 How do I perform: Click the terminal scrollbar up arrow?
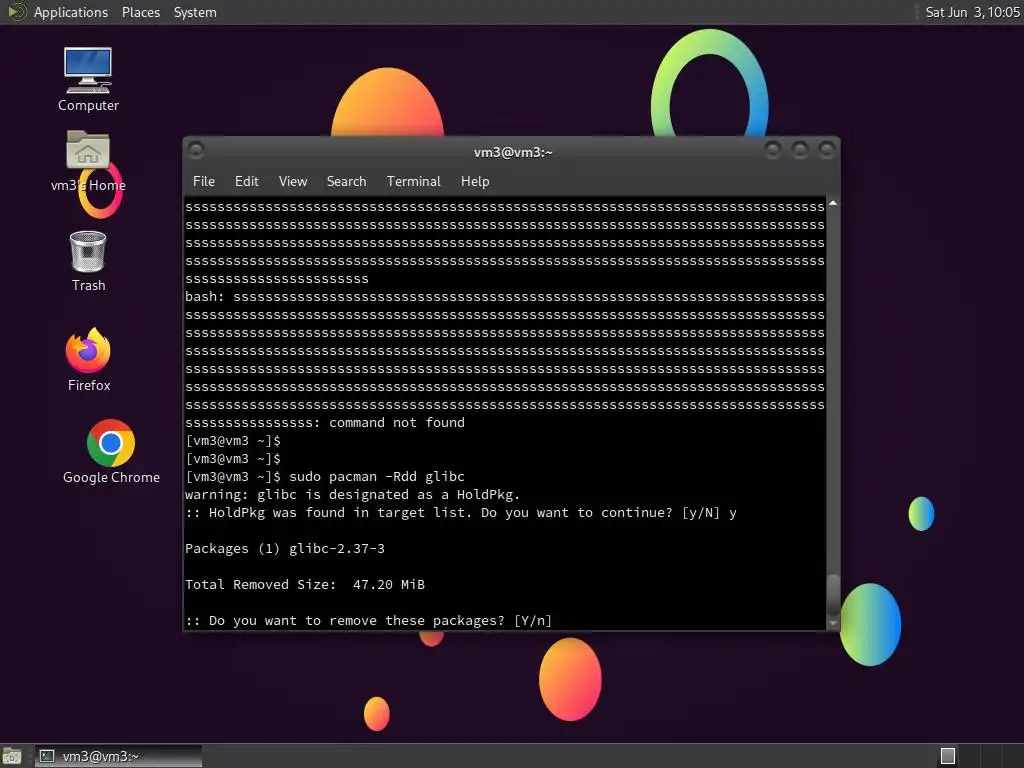pos(833,204)
